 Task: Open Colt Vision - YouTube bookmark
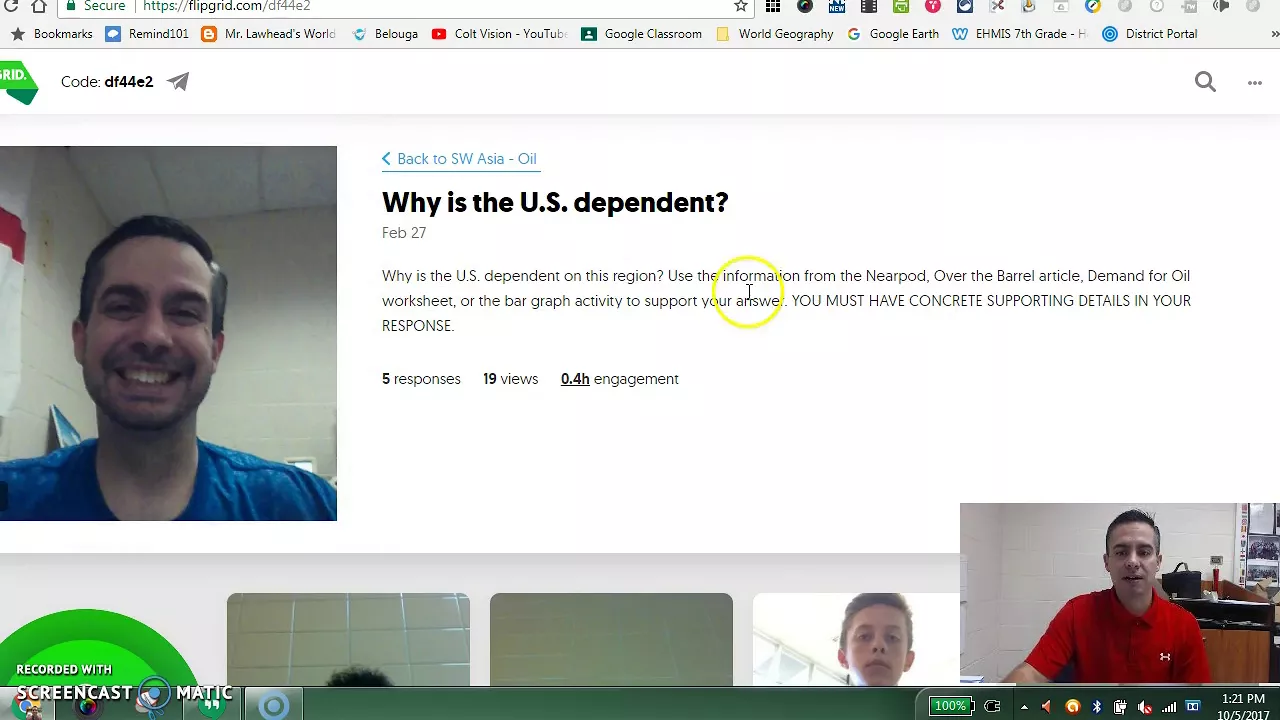[x=499, y=34]
